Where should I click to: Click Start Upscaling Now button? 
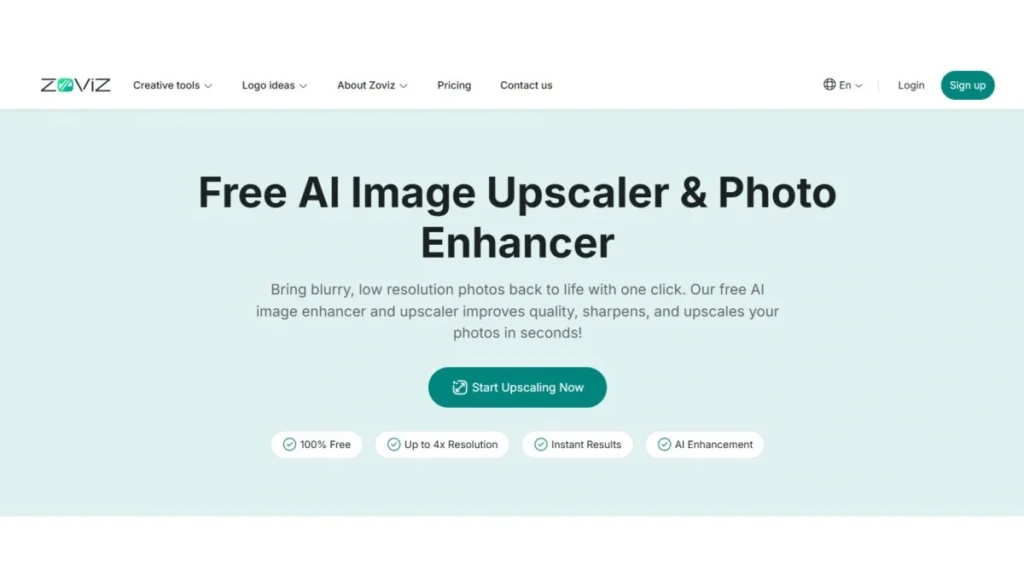point(517,387)
